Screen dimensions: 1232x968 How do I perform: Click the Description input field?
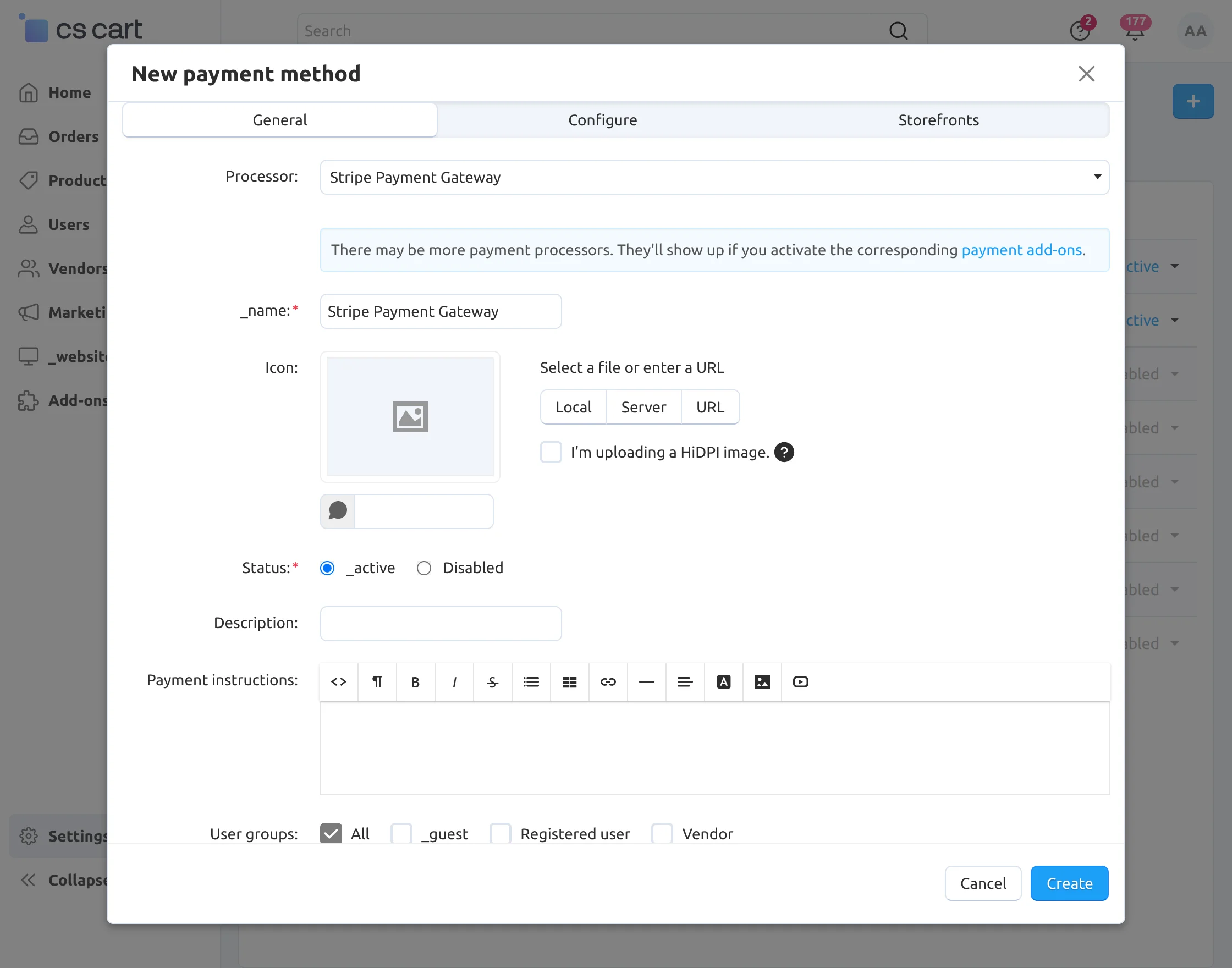[x=441, y=623]
